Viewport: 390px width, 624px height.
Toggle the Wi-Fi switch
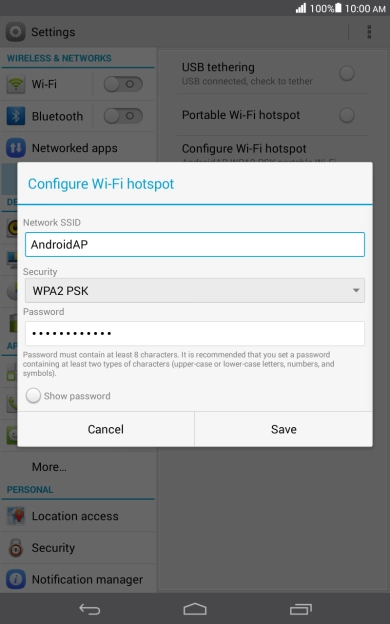coord(123,84)
